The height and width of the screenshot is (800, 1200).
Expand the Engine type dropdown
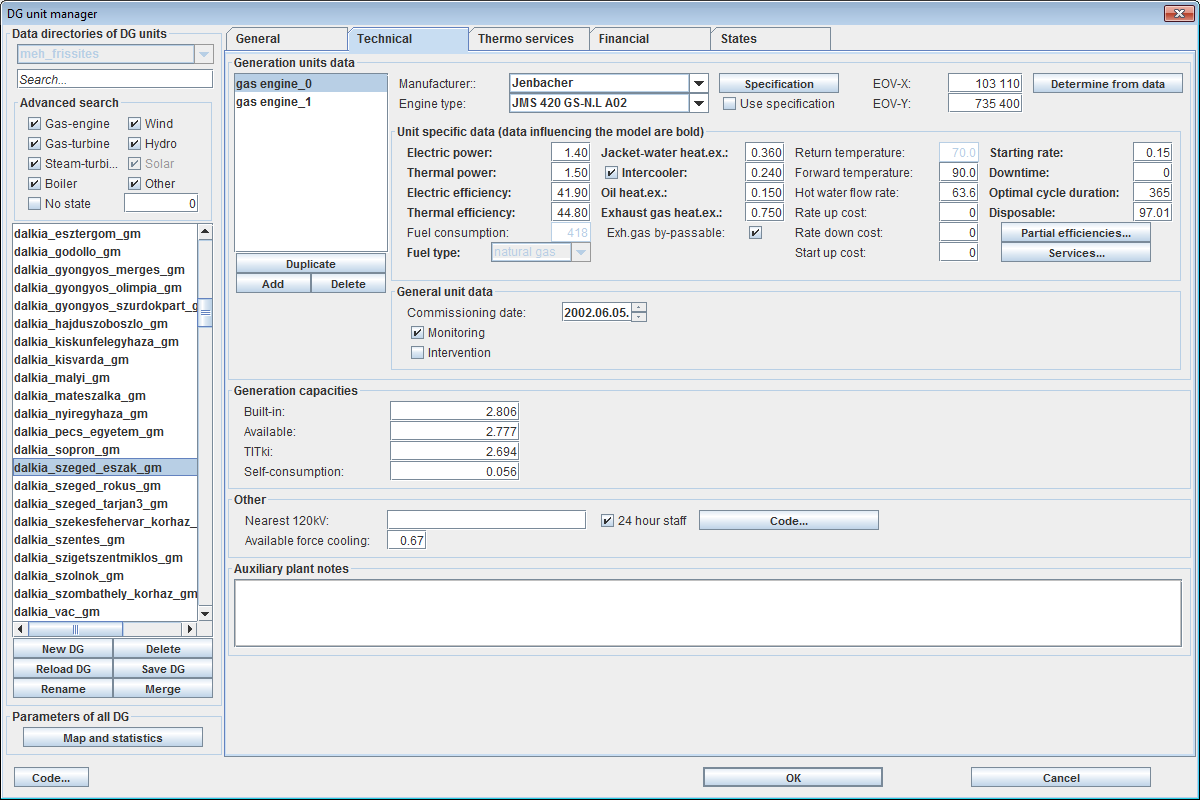tap(699, 103)
